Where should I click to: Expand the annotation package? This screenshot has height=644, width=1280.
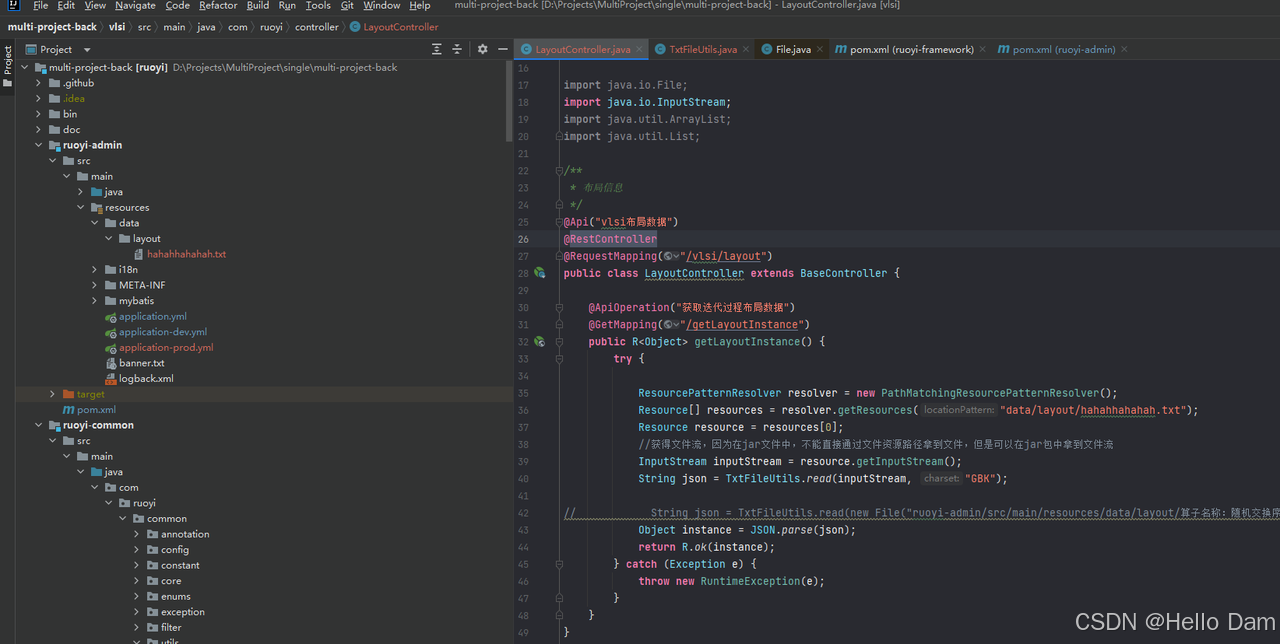(137, 534)
